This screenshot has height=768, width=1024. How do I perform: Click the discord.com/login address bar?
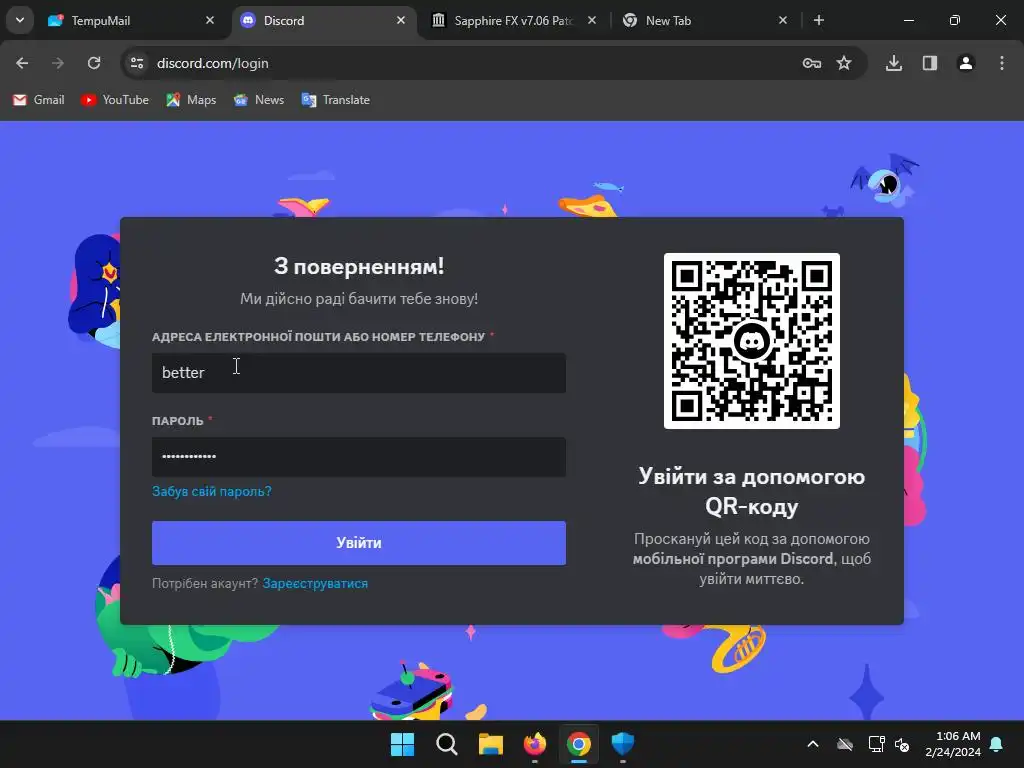(x=457, y=63)
